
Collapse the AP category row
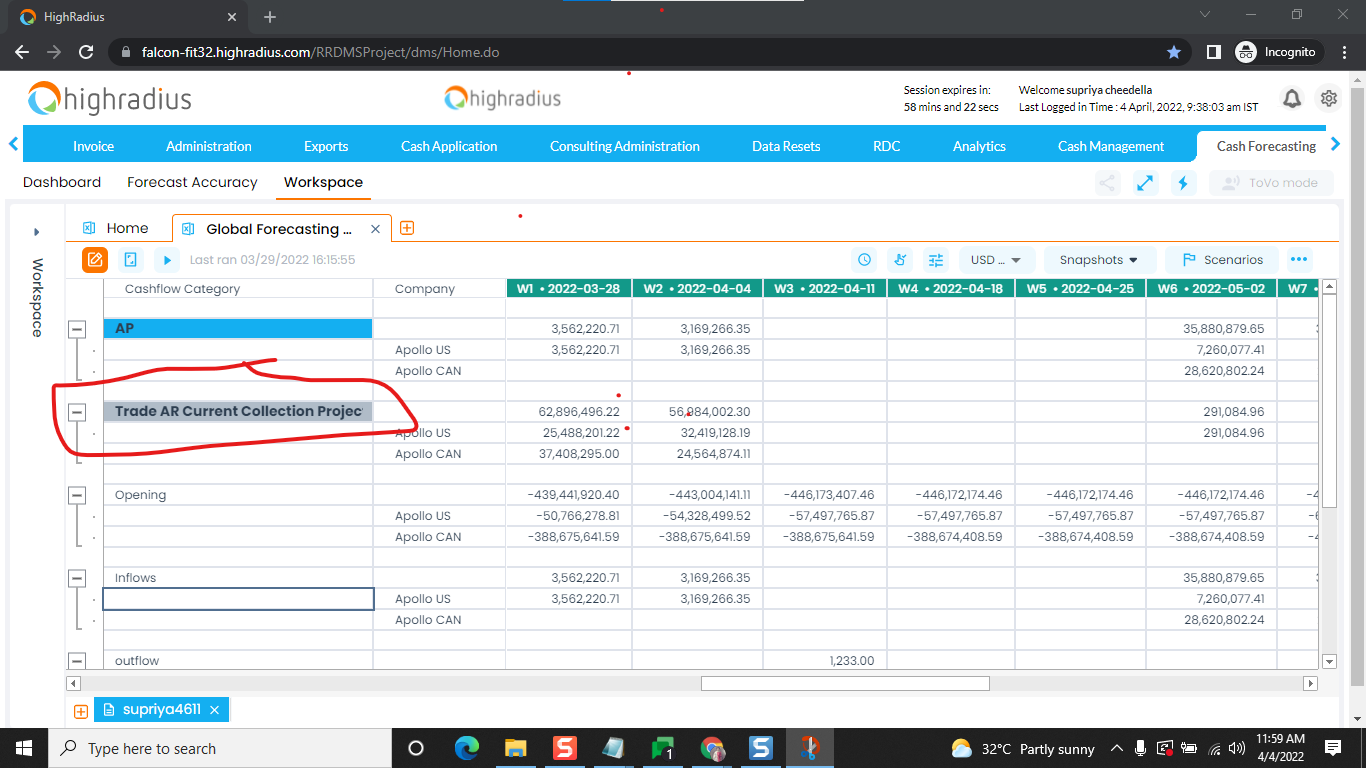pyautogui.click(x=77, y=329)
